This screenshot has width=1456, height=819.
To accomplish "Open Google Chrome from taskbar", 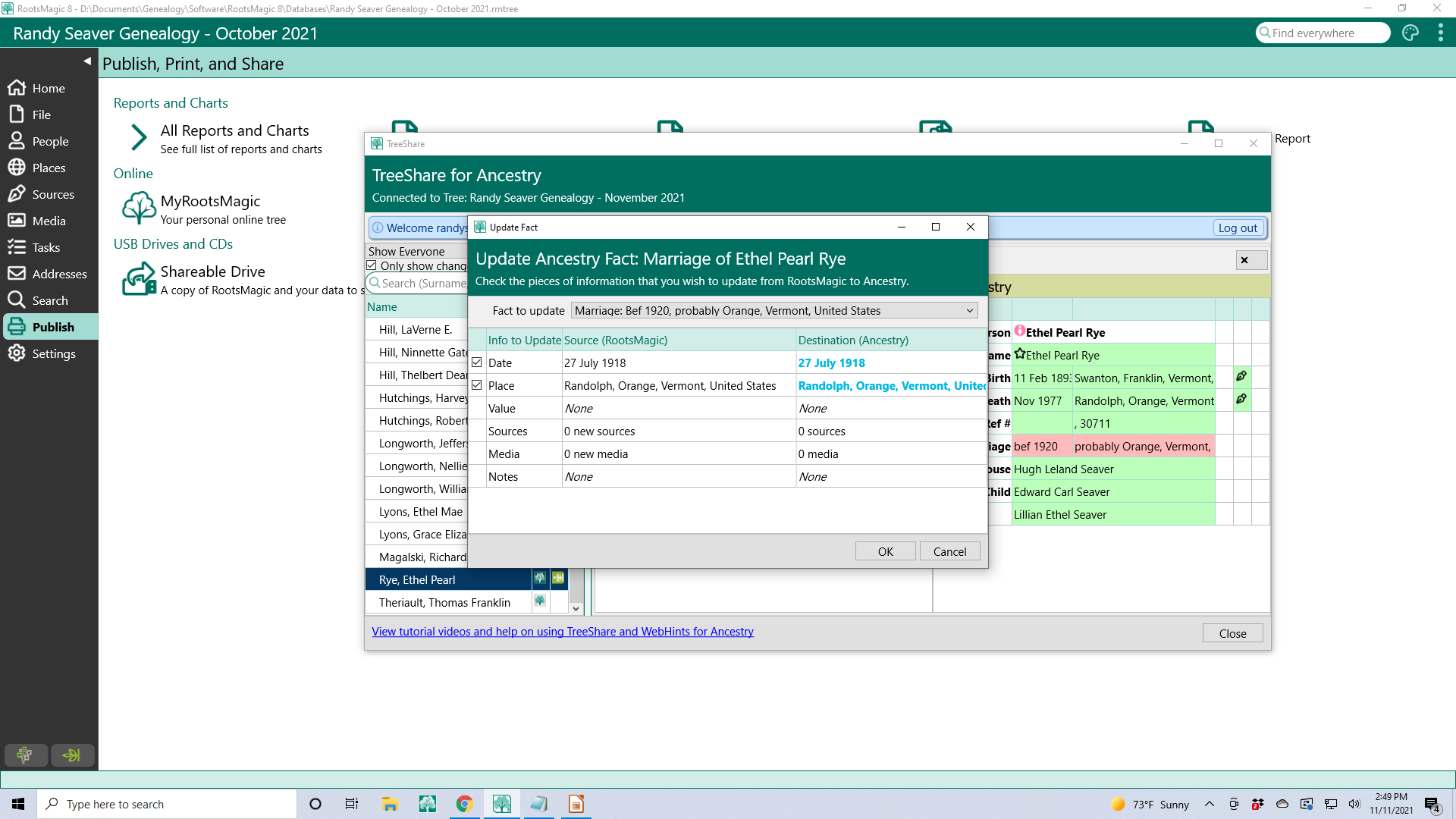I will 464,804.
